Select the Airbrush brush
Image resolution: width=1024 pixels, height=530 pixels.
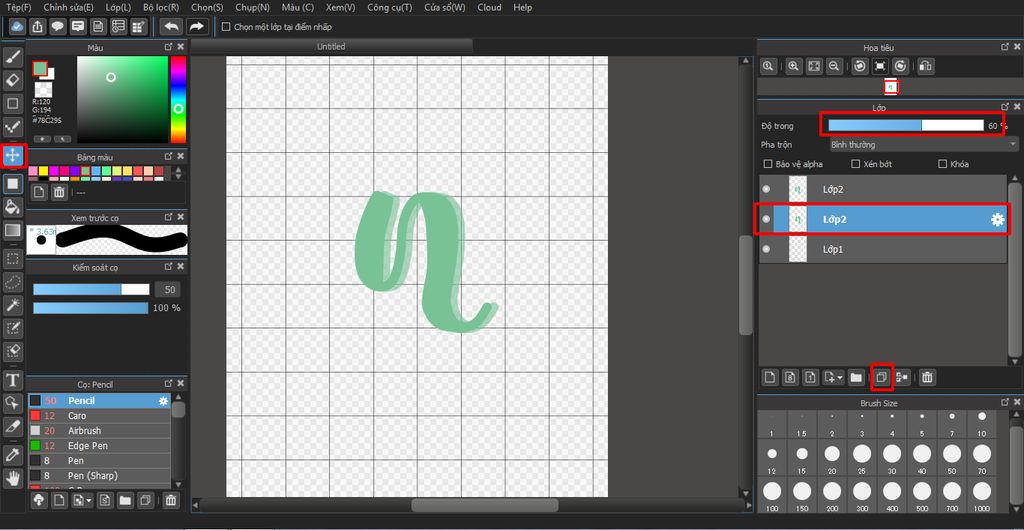pos(99,431)
